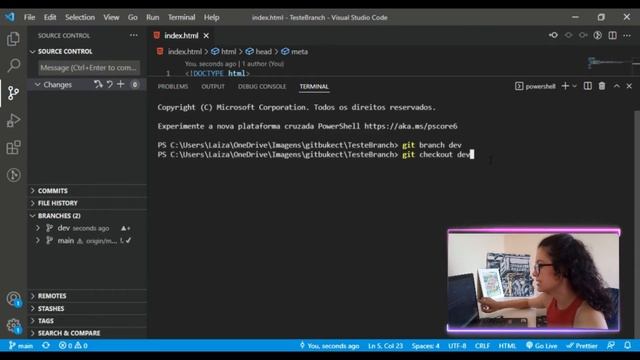Switch to the DEBUG CONSOLE tab
This screenshot has height=360, width=640.
pos(262,87)
